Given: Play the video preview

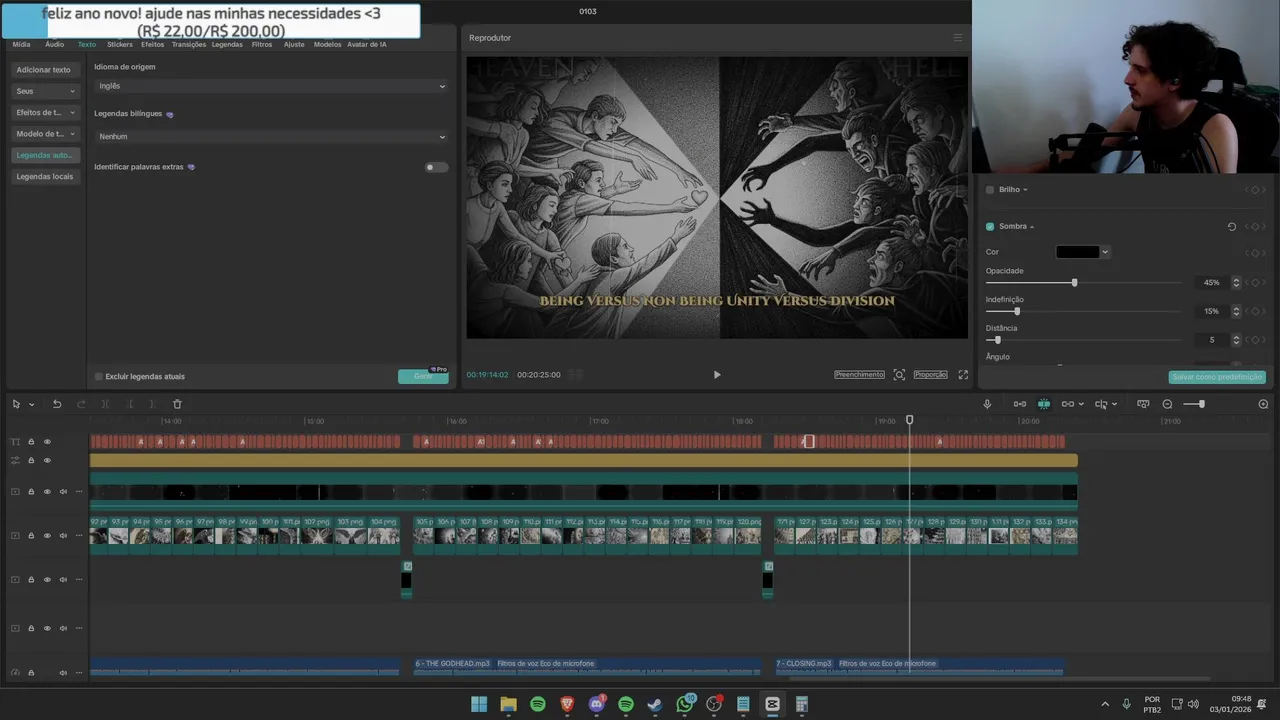Looking at the screenshot, I should click(716, 375).
